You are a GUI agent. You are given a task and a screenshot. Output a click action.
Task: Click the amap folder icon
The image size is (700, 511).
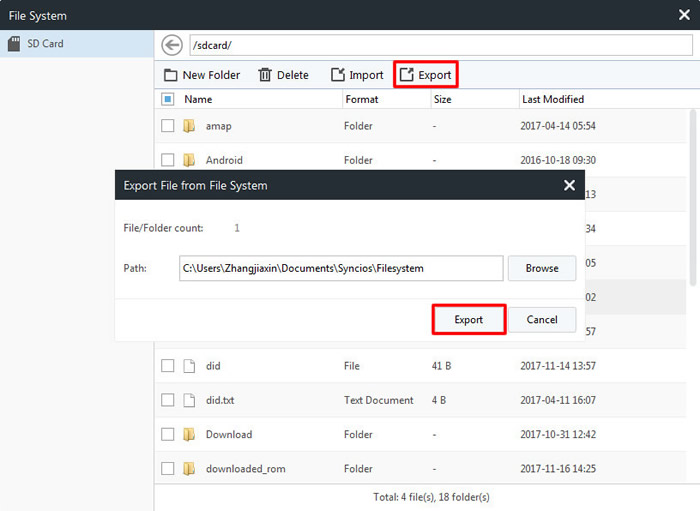click(189, 126)
